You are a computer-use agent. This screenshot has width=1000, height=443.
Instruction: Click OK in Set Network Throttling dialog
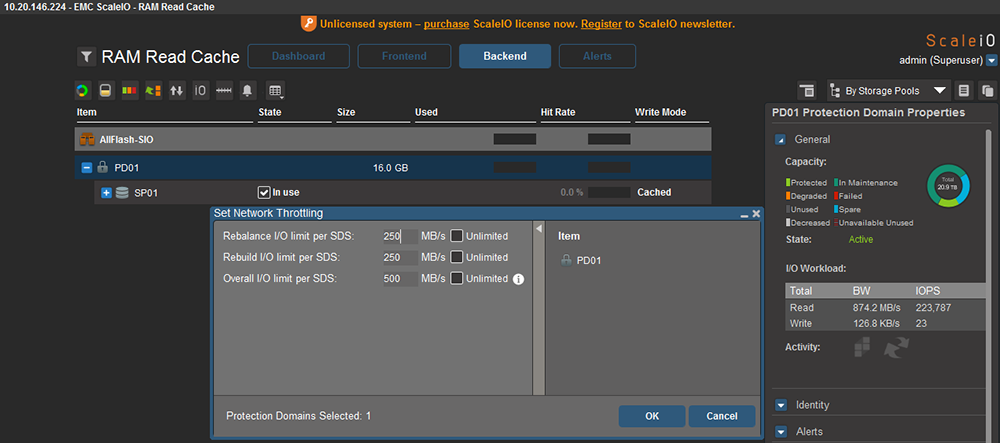(652, 416)
